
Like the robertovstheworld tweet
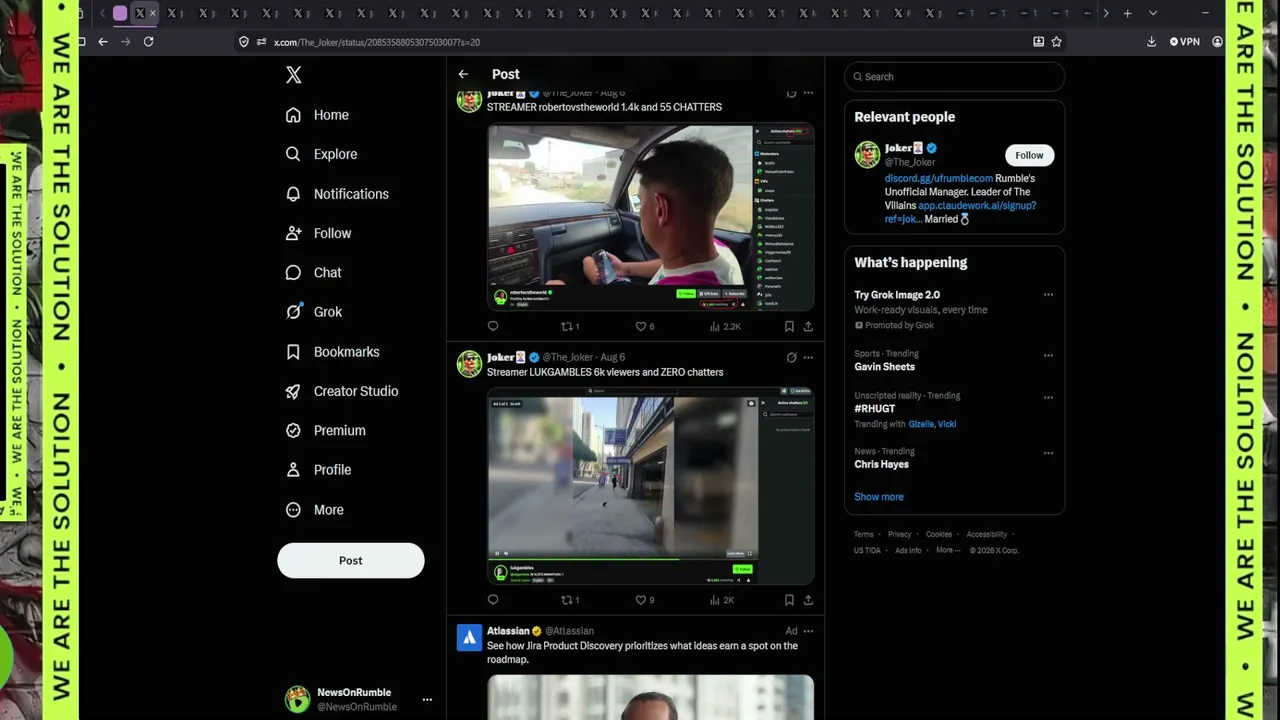click(x=645, y=326)
